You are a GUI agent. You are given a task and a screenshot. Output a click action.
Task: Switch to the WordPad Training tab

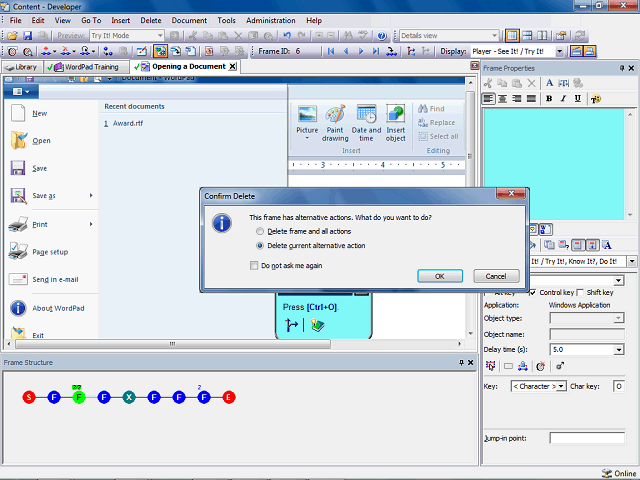pyautogui.click(x=86, y=67)
